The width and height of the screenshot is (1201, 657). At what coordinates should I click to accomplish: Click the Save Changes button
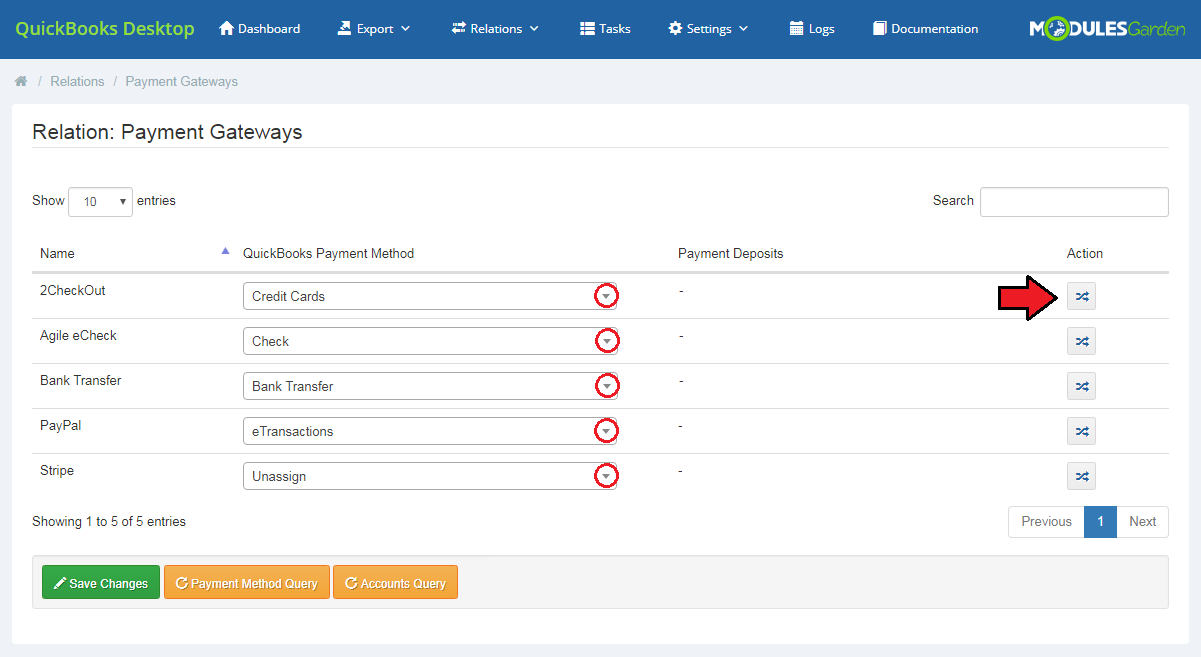coord(101,583)
